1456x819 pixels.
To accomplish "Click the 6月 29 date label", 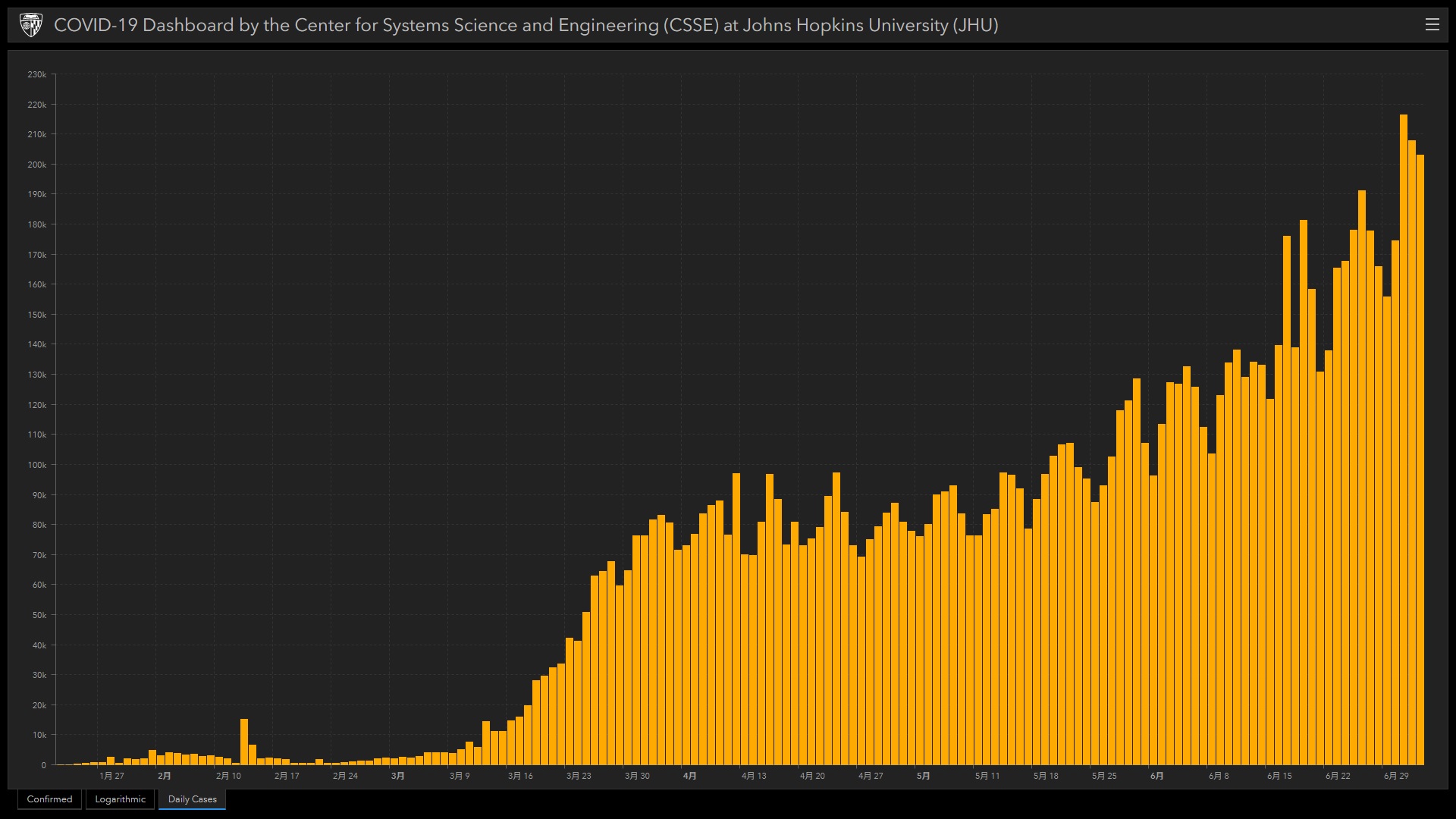I will click(x=1396, y=776).
